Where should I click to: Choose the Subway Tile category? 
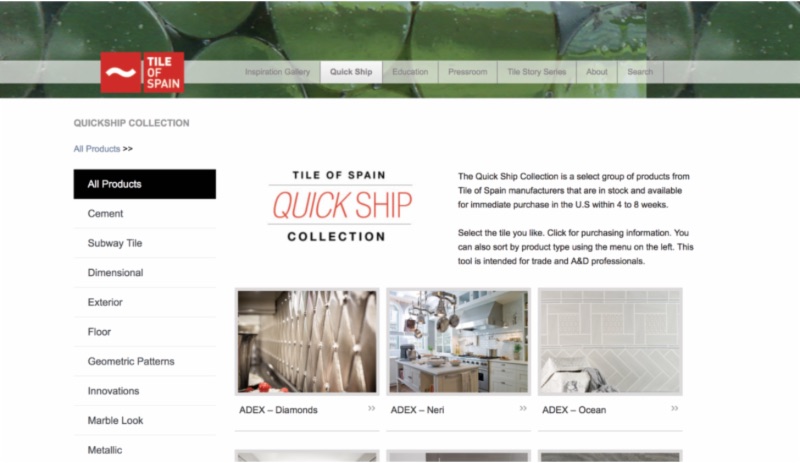click(144, 243)
